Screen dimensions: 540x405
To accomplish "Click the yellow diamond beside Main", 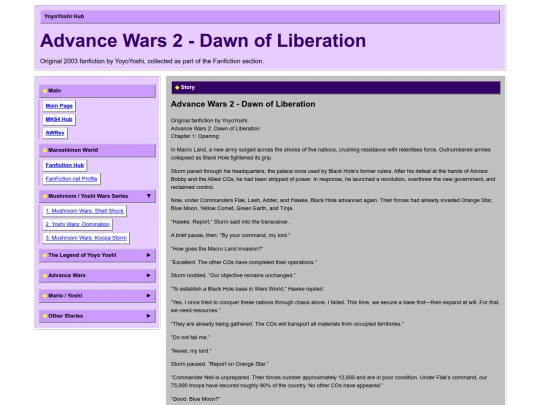I will point(45,91).
